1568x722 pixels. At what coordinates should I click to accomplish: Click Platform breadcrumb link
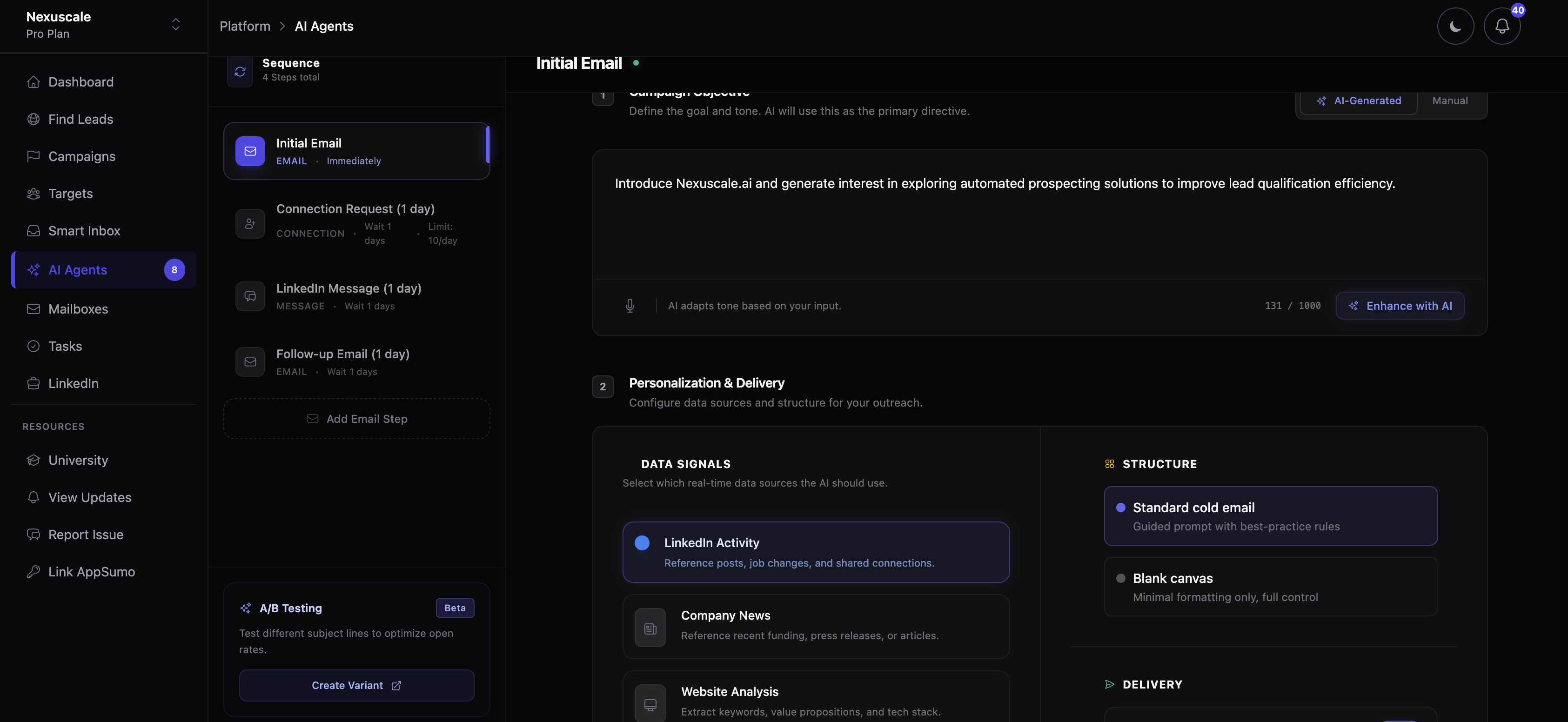coord(245,26)
